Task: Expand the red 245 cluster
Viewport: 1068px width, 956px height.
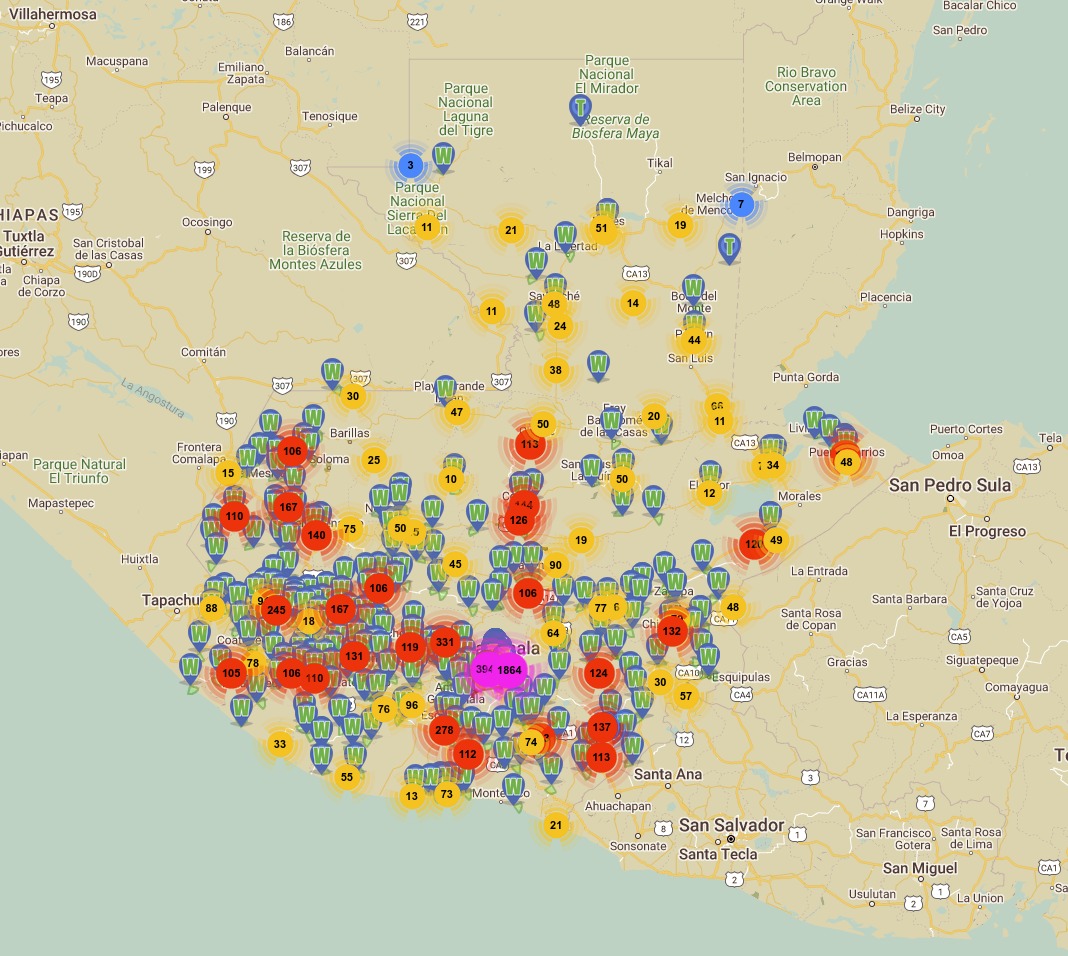Action: (277, 610)
